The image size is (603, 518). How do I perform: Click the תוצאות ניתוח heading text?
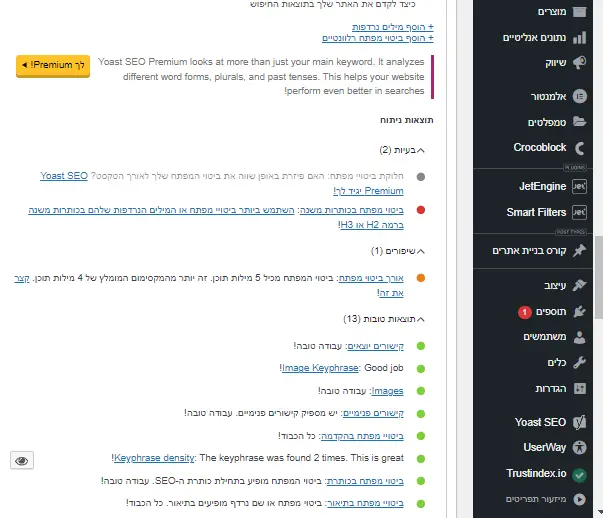tap(407, 120)
